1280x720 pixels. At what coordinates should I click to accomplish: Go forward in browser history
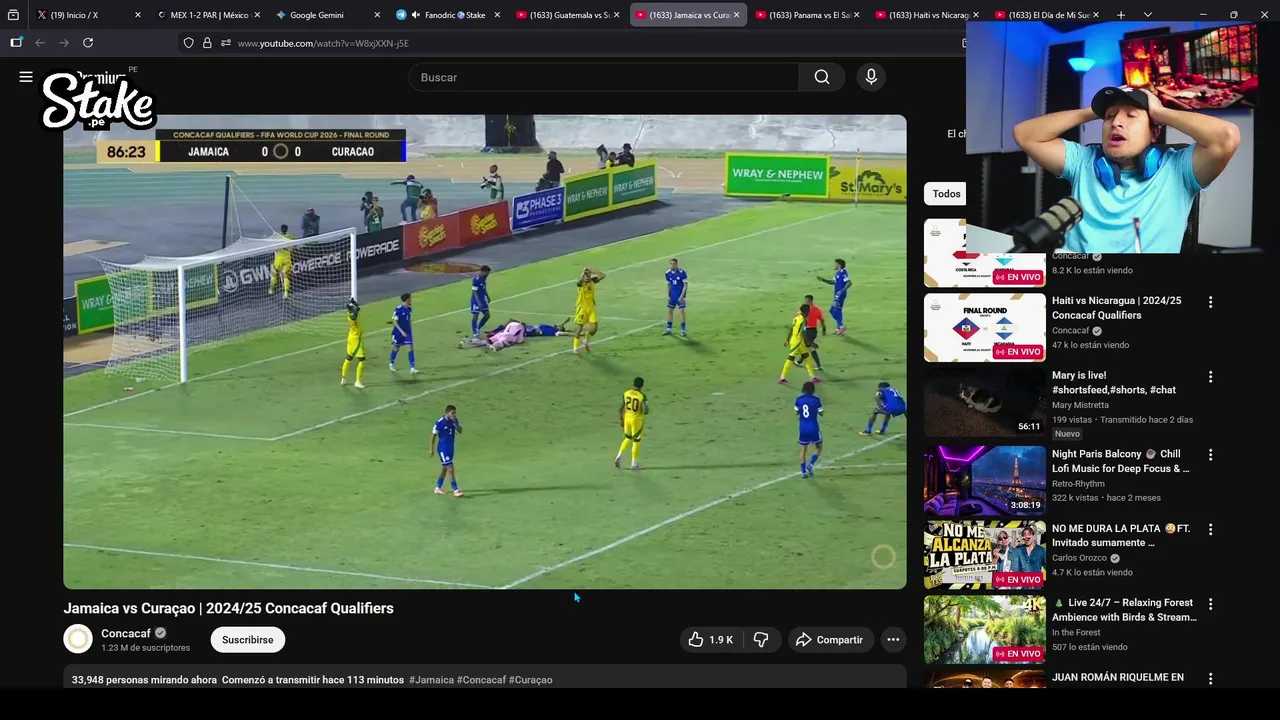(x=64, y=43)
